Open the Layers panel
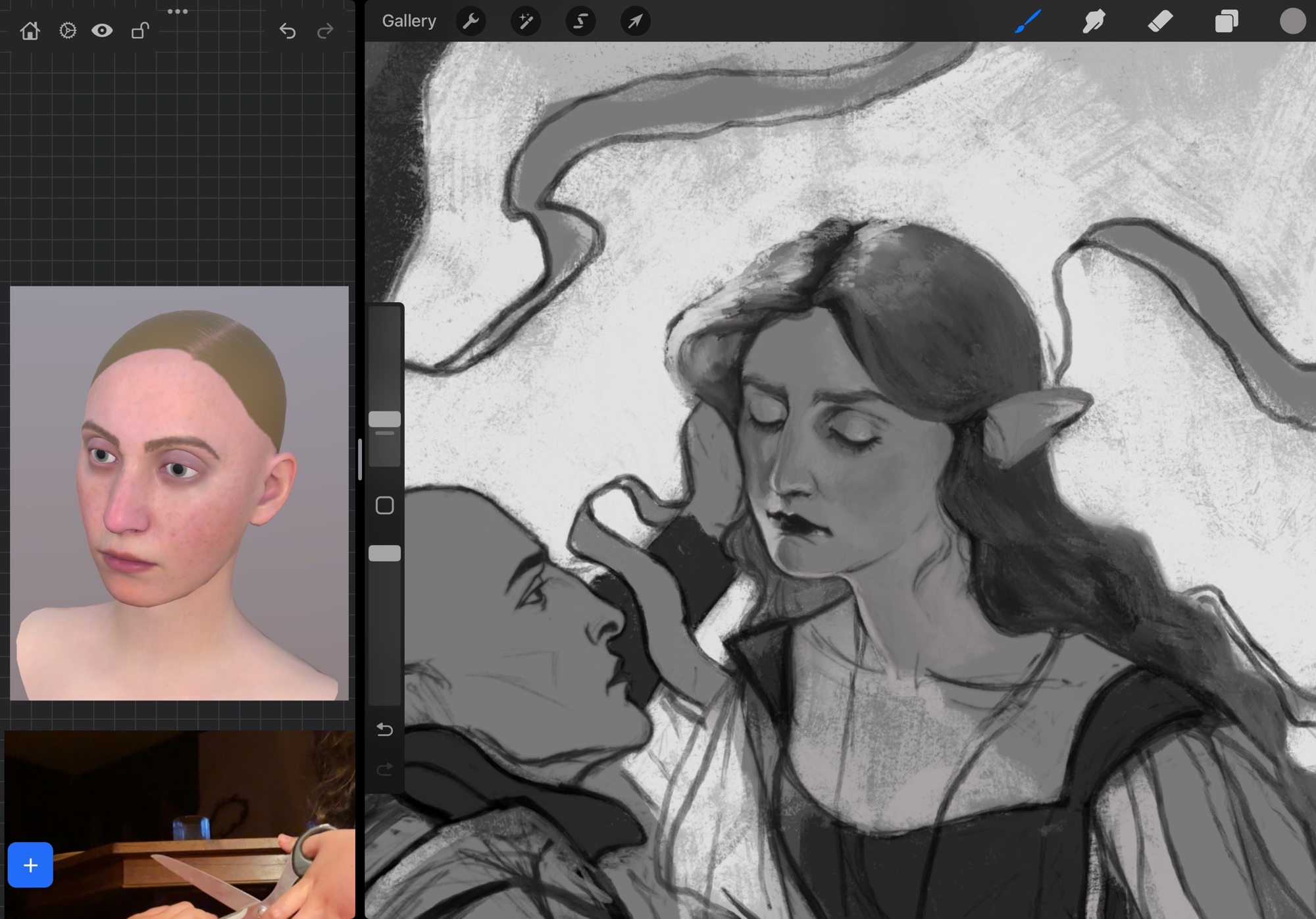The image size is (1316, 919). 1226,21
